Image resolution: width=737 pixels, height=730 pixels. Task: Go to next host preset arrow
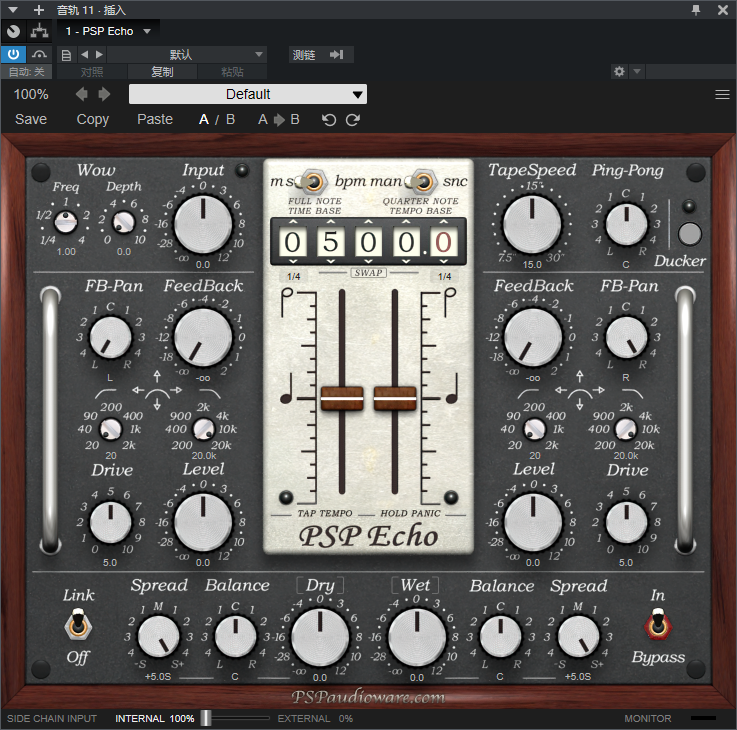[x=99, y=55]
